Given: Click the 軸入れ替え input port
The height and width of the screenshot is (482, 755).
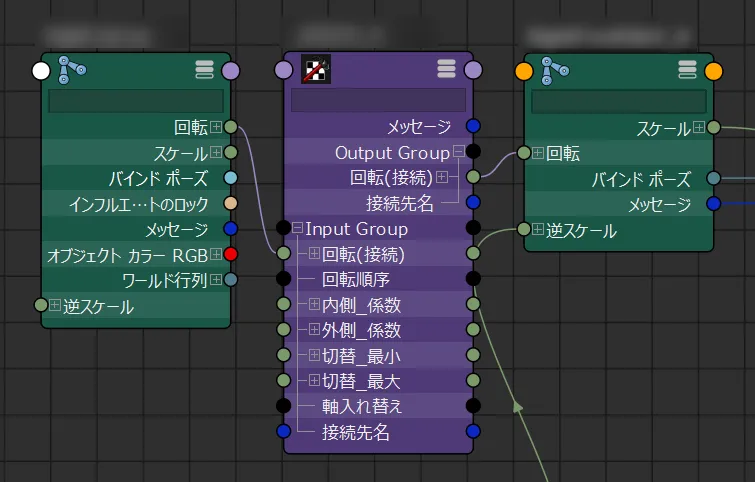Looking at the screenshot, I should (284, 405).
